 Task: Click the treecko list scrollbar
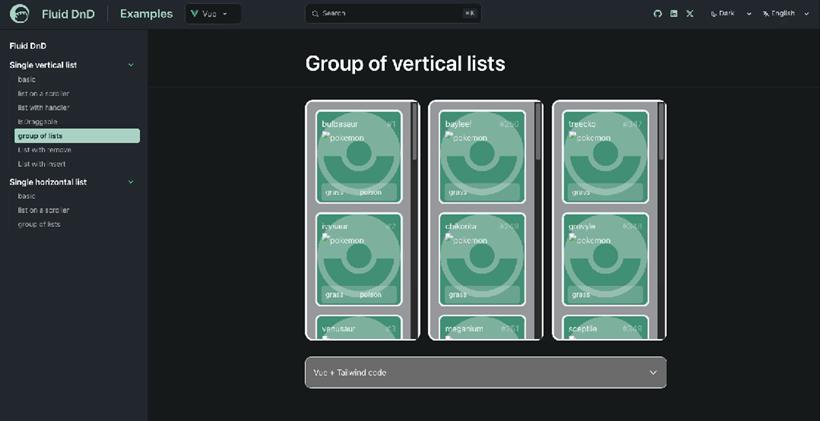(x=662, y=131)
